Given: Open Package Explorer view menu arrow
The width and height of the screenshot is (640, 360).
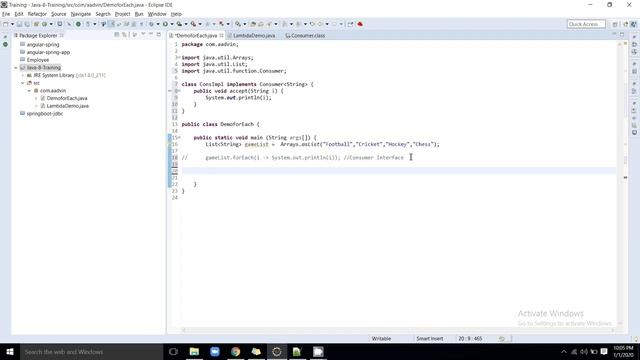Looking at the screenshot, I should tap(143, 35).
